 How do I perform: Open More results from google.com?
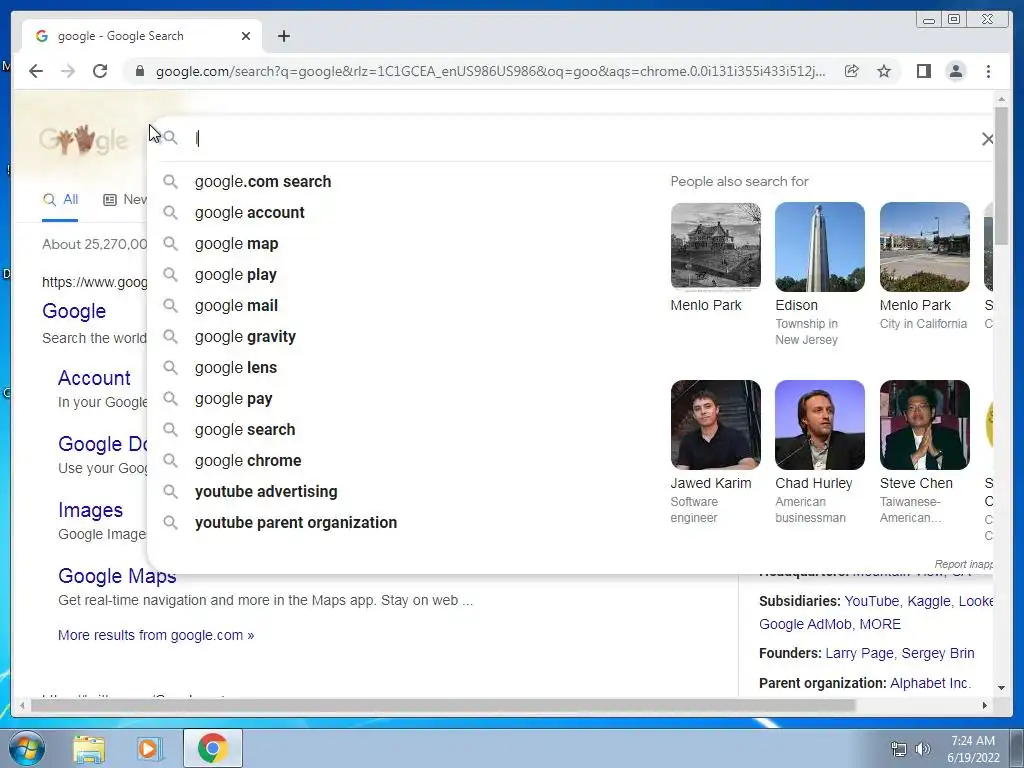tap(156, 635)
